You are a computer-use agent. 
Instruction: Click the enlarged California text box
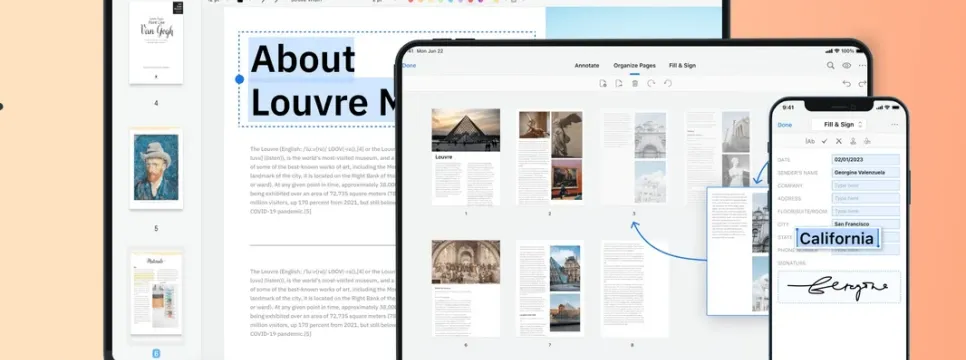pyautogui.click(x=837, y=239)
